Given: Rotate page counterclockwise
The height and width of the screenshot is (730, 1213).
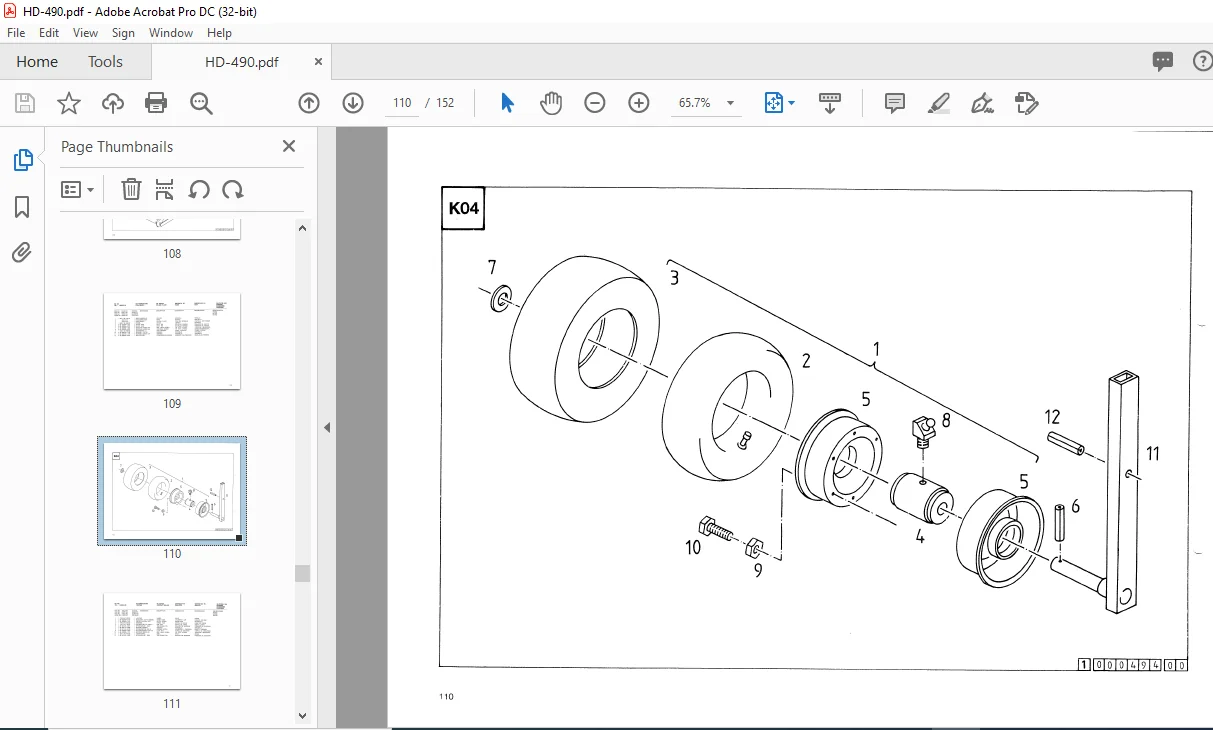Looking at the screenshot, I should [199, 190].
